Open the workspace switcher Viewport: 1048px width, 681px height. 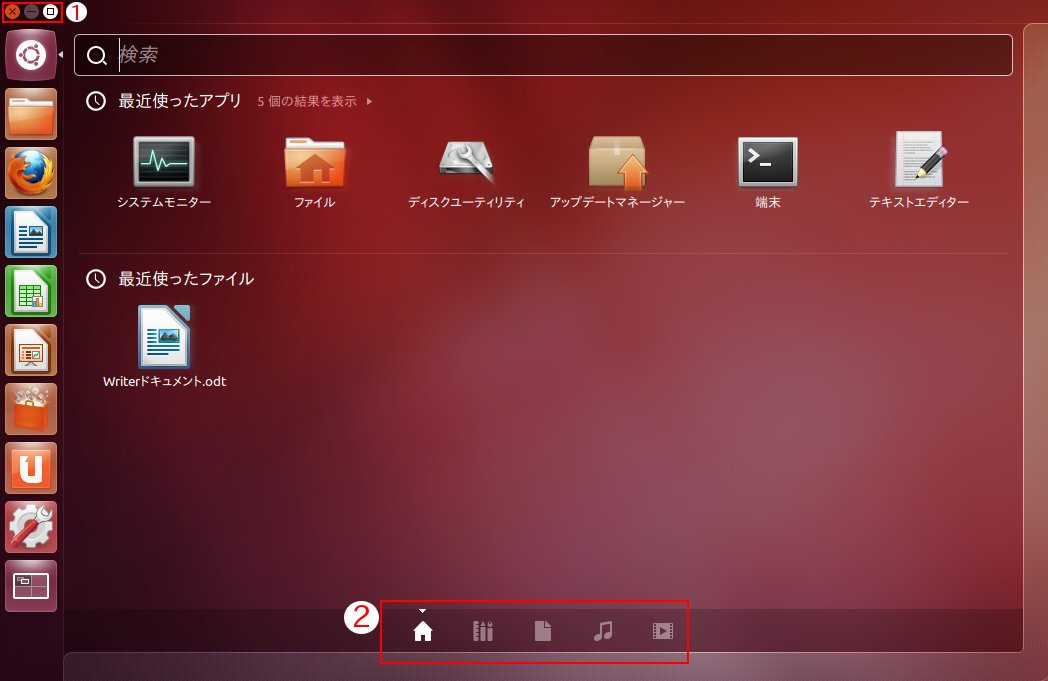(x=30, y=586)
